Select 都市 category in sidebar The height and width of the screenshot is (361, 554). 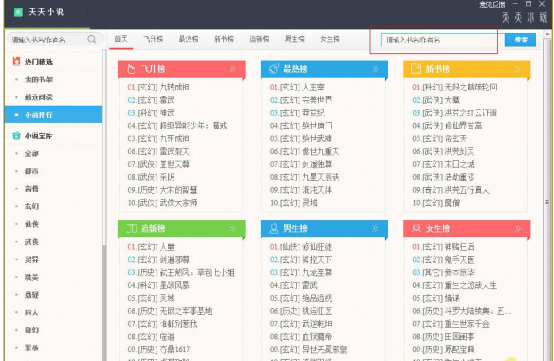click(32, 171)
